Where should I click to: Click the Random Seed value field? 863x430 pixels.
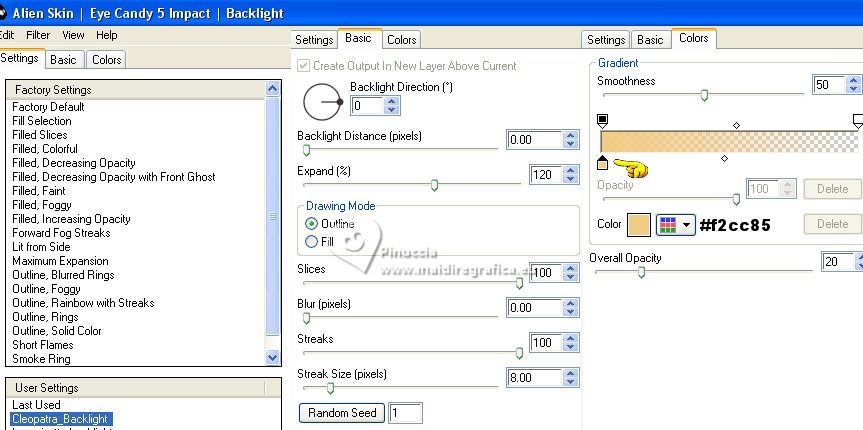[406, 413]
